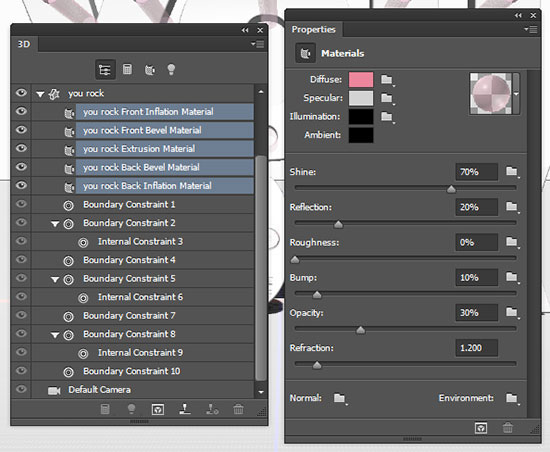
Task: Click Move object to ground plane icon
Action: (x=185, y=409)
